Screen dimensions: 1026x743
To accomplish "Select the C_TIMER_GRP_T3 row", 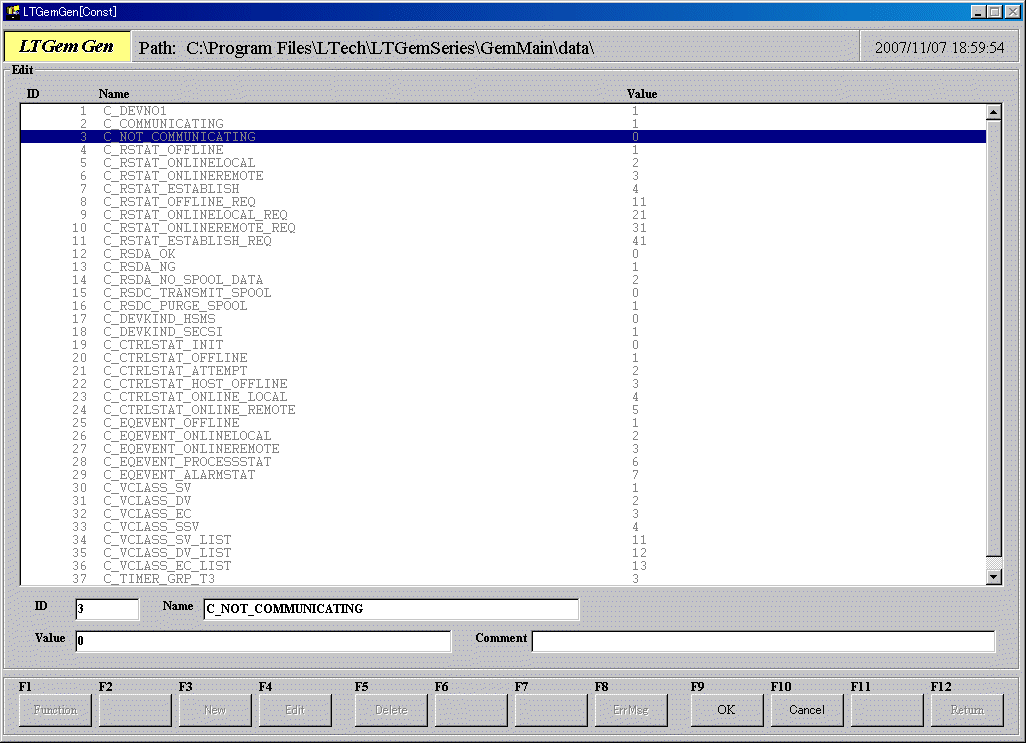I will click(159, 579).
